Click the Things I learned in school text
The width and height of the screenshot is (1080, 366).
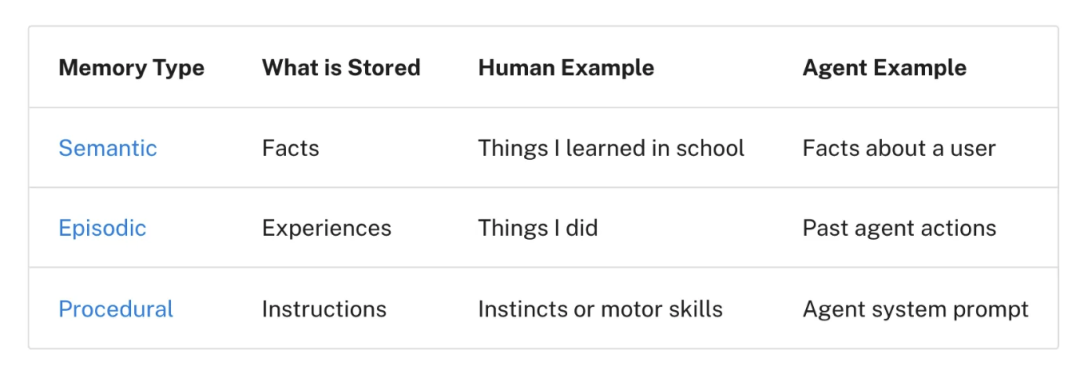[x=611, y=148]
